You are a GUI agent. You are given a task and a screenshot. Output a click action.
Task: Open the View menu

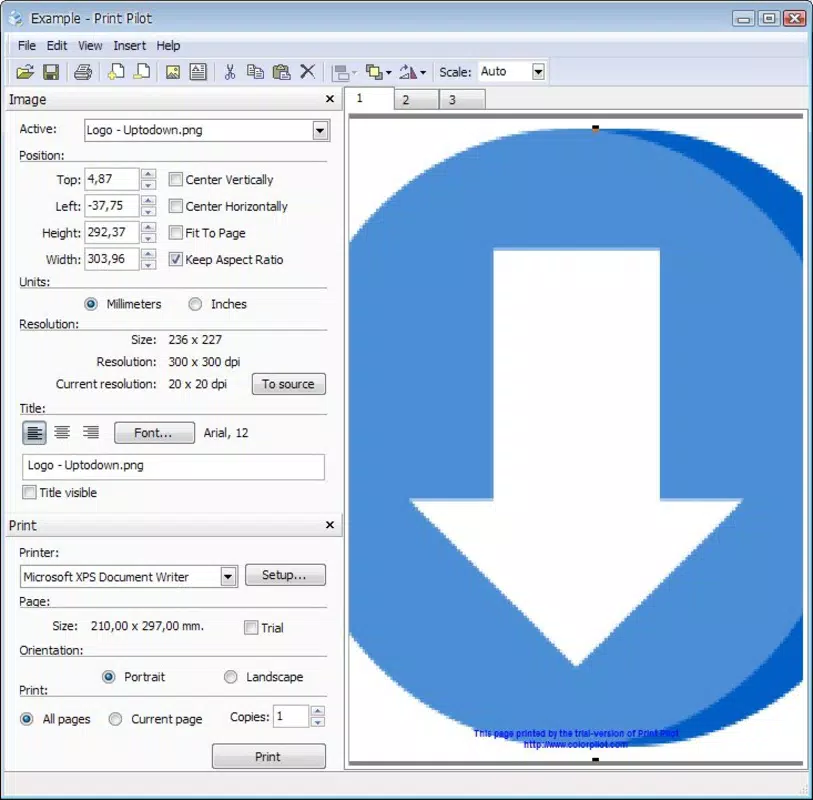pos(90,46)
